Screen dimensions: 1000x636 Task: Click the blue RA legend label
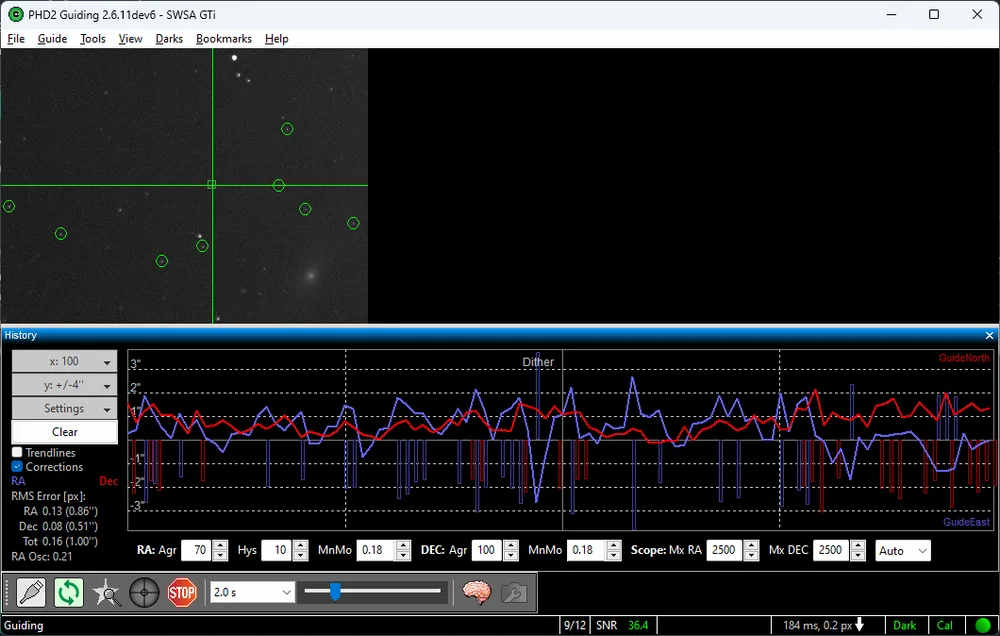[18, 481]
